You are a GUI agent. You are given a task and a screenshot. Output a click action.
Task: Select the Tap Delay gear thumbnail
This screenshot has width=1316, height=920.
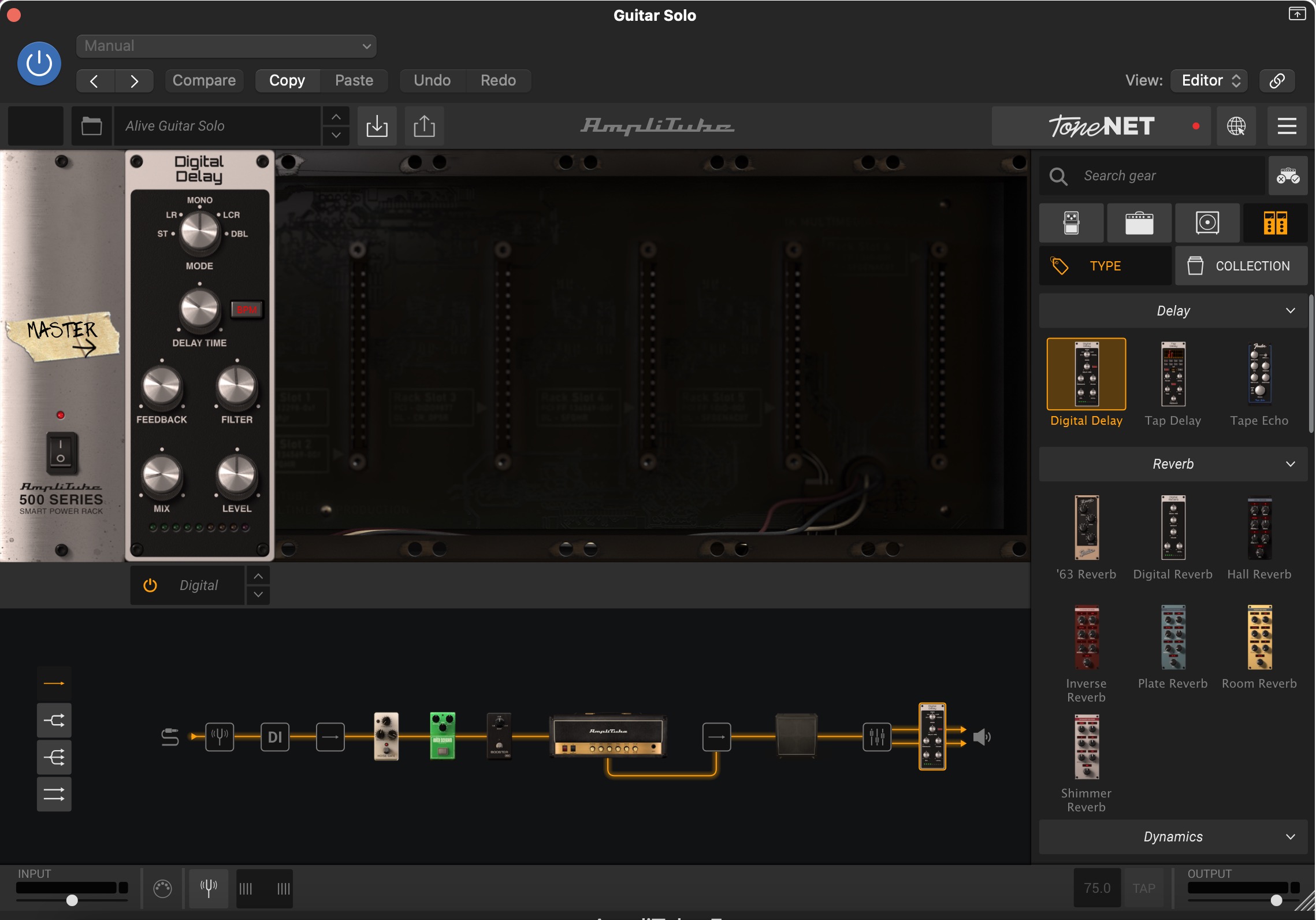(1173, 374)
